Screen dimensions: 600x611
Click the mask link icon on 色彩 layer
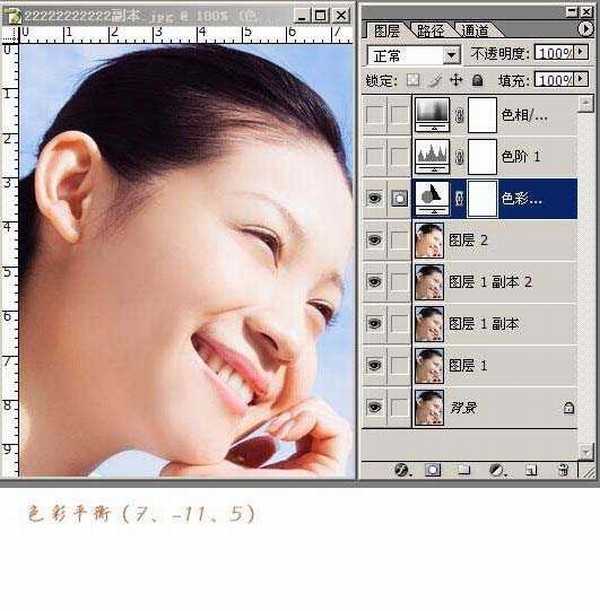click(459, 199)
